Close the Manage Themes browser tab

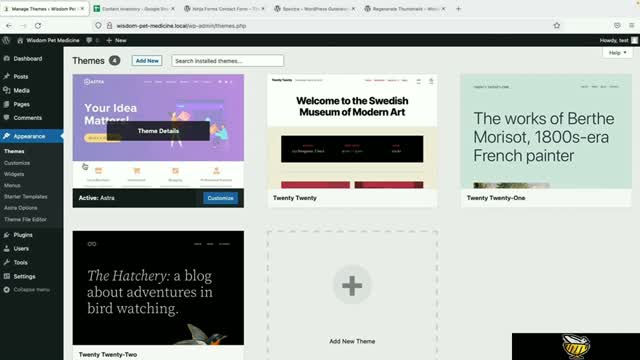pos(82,9)
